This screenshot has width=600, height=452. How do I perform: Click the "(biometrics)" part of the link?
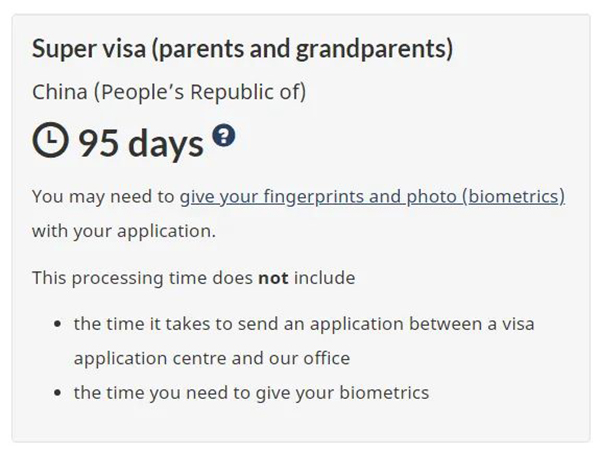513,196
